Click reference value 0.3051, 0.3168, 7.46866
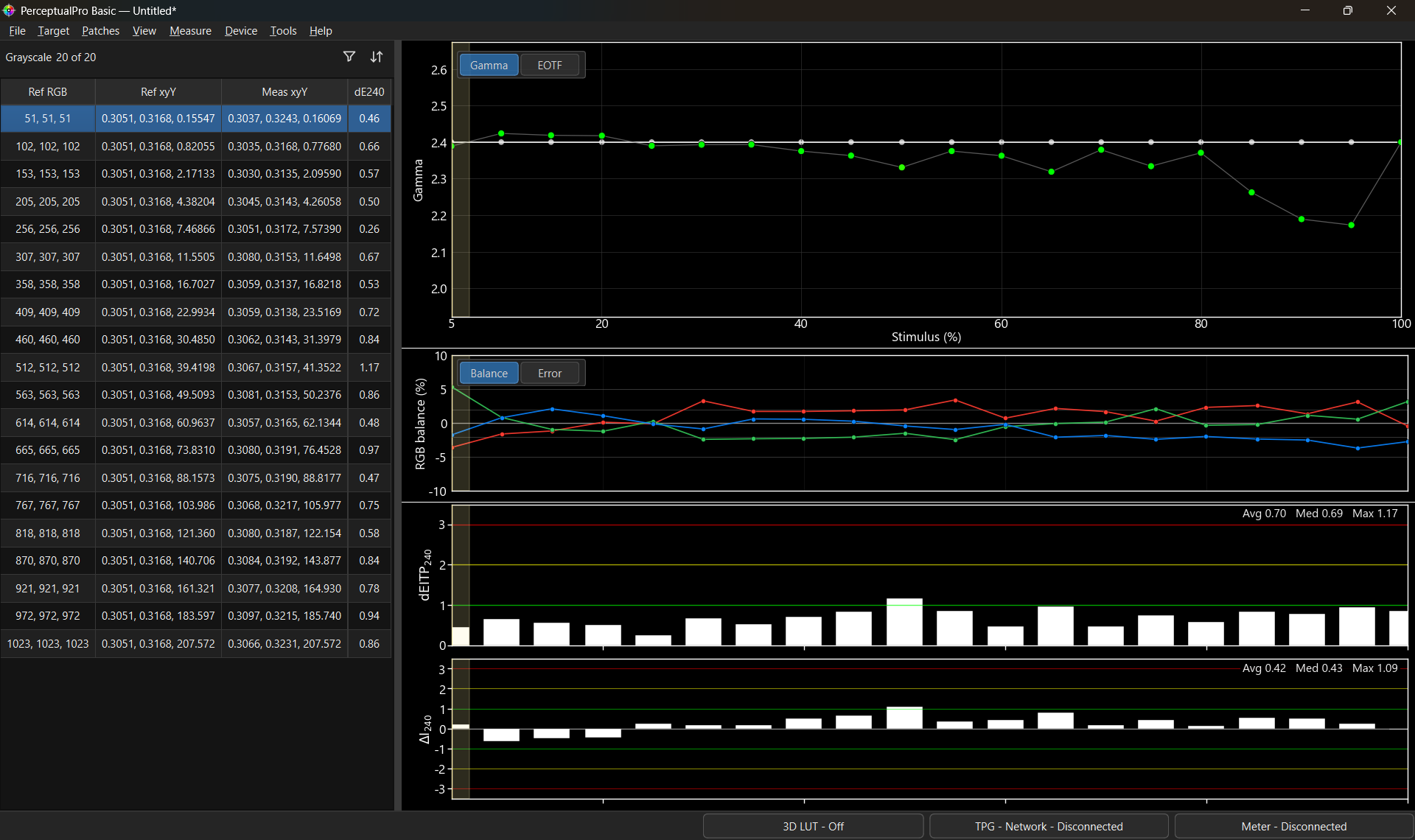 point(158,229)
